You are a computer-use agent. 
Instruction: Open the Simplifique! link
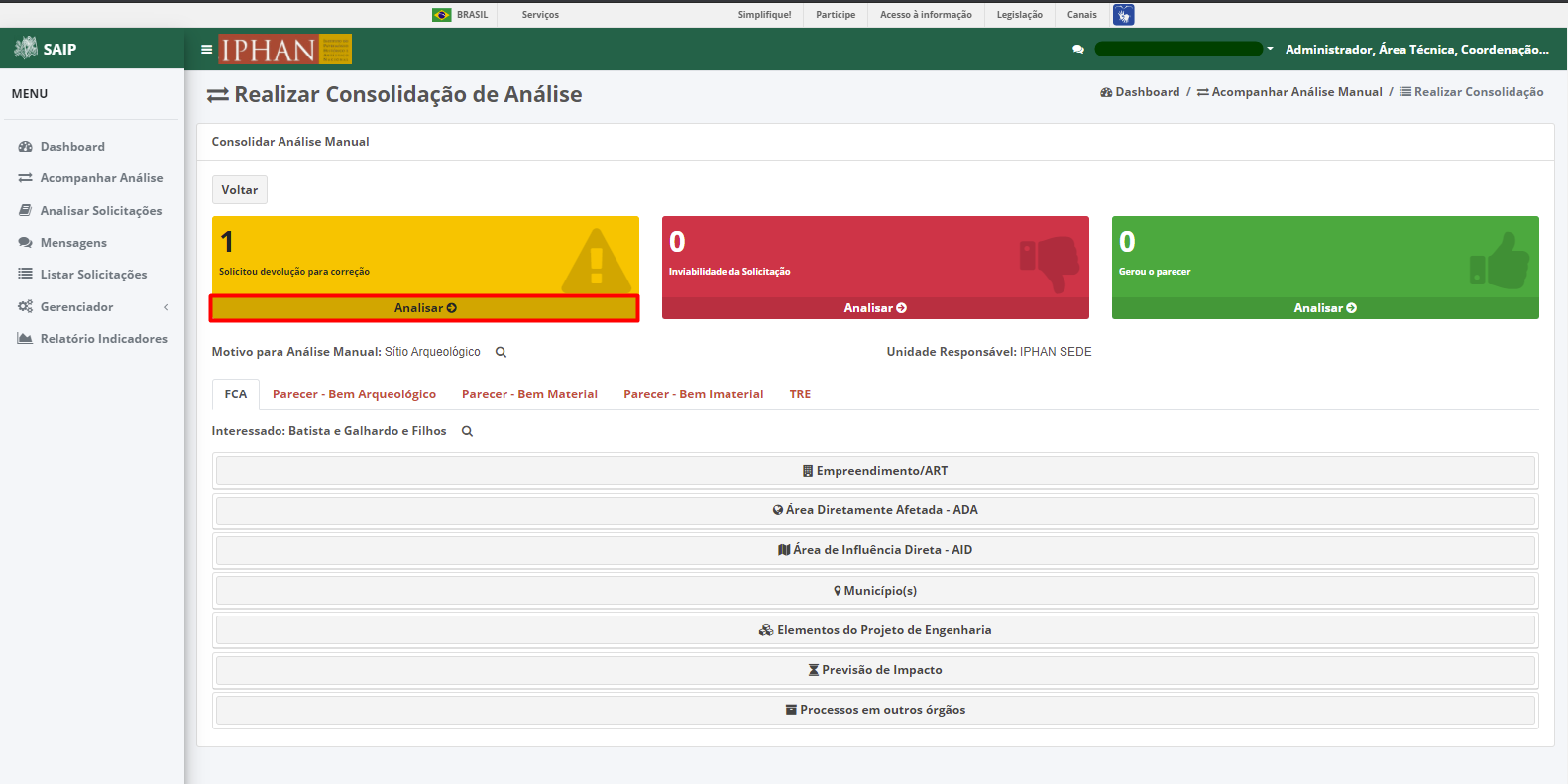coord(764,15)
